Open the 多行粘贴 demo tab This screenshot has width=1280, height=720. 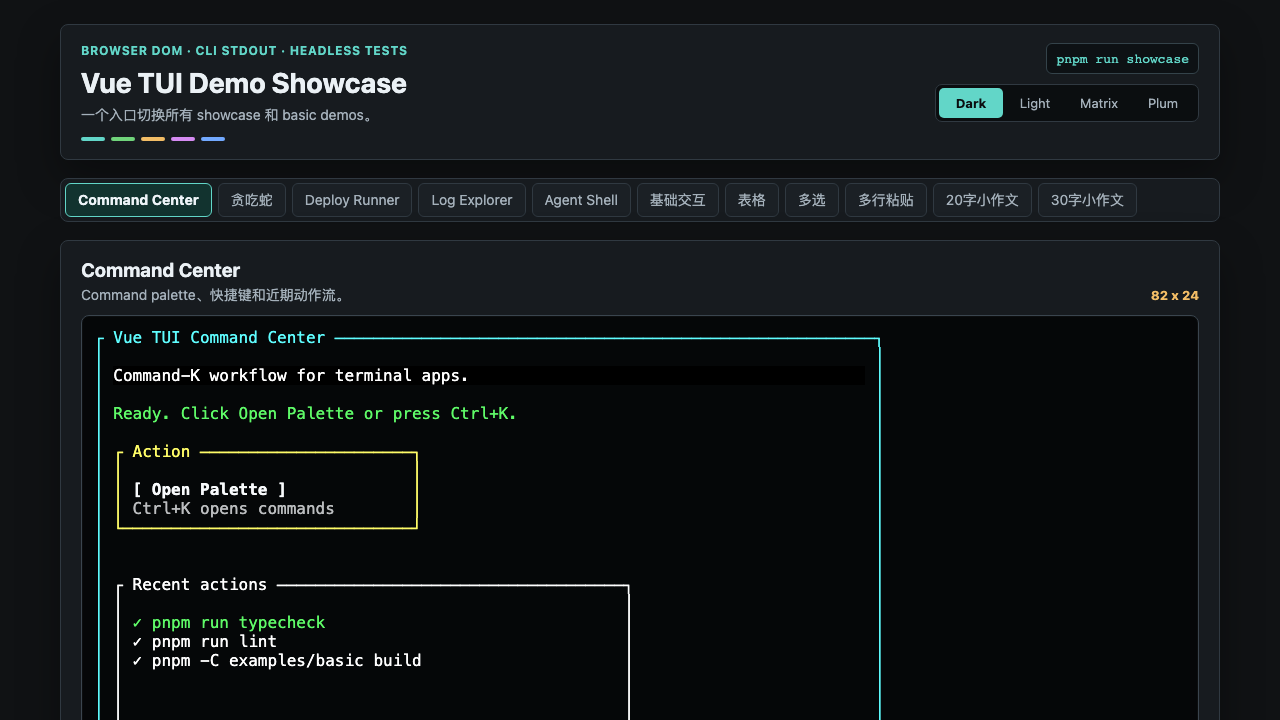pyautogui.click(x=886, y=200)
